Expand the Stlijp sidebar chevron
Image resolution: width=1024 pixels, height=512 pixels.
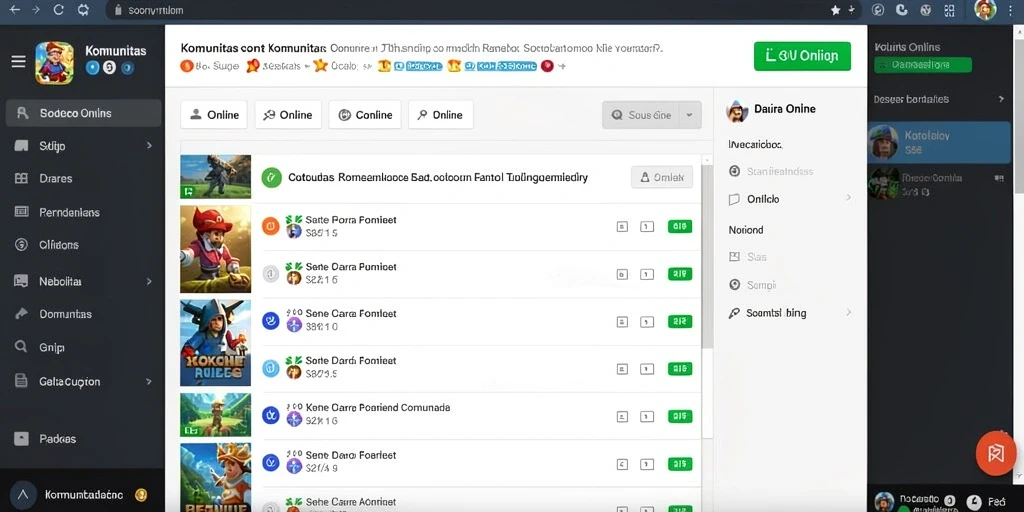(149, 146)
